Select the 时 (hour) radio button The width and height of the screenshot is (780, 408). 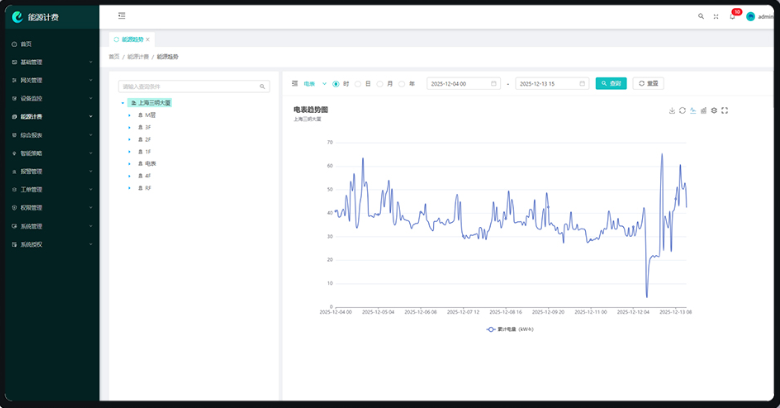pyautogui.click(x=336, y=84)
